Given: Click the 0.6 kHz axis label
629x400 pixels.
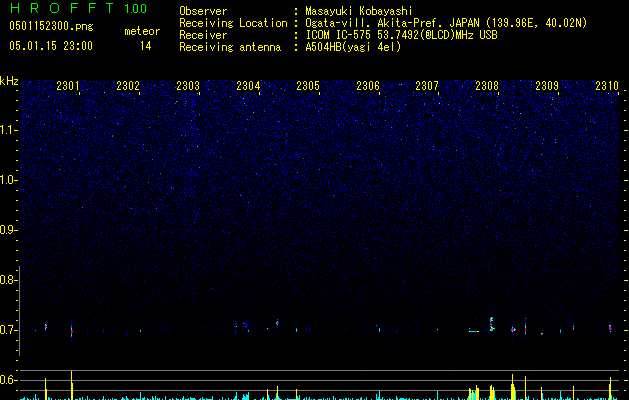Looking at the screenshot, I should click(x=8, y=380).
